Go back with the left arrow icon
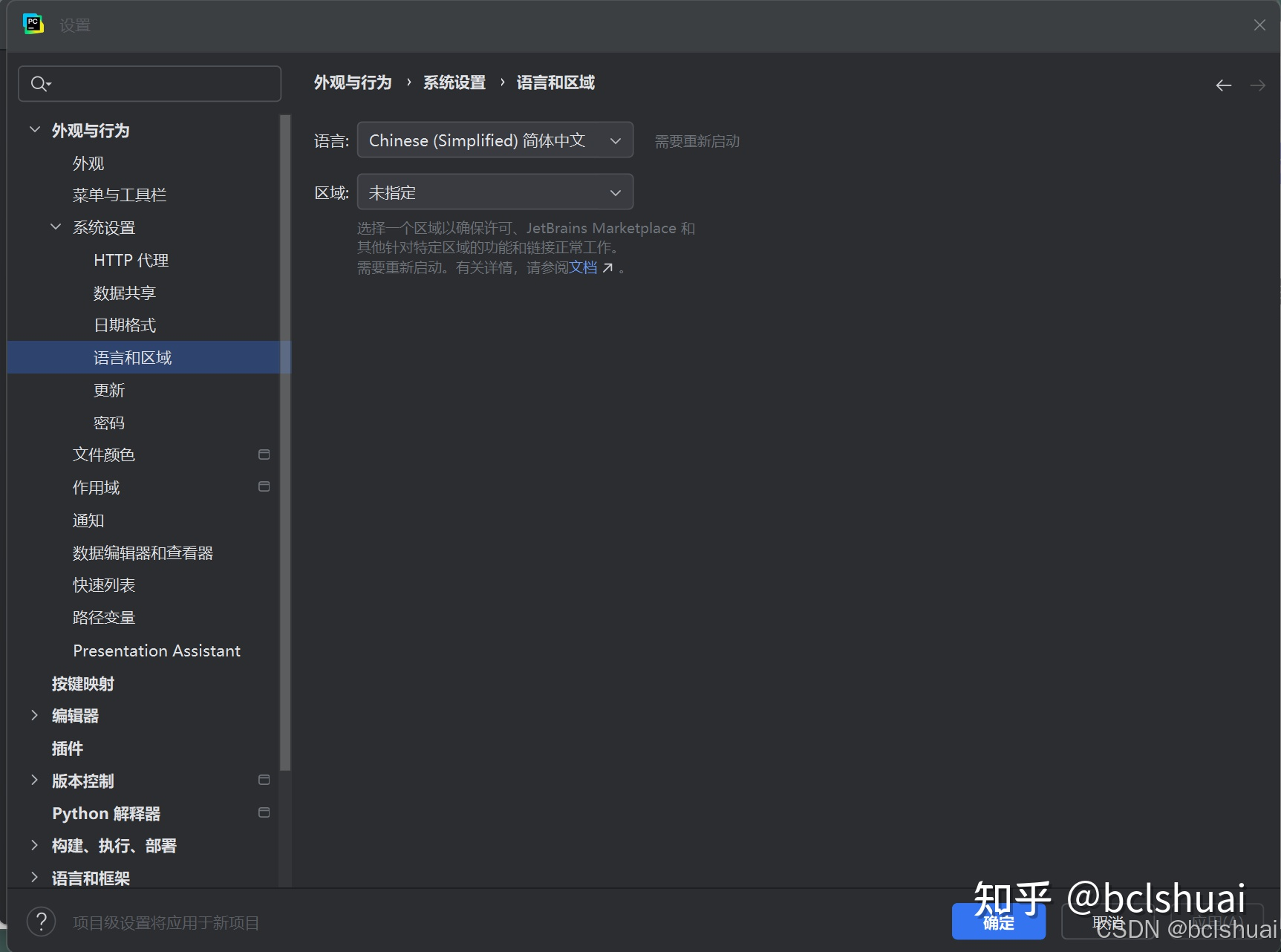Screen dimensions: 1281x952 [x=1223, y=86]
